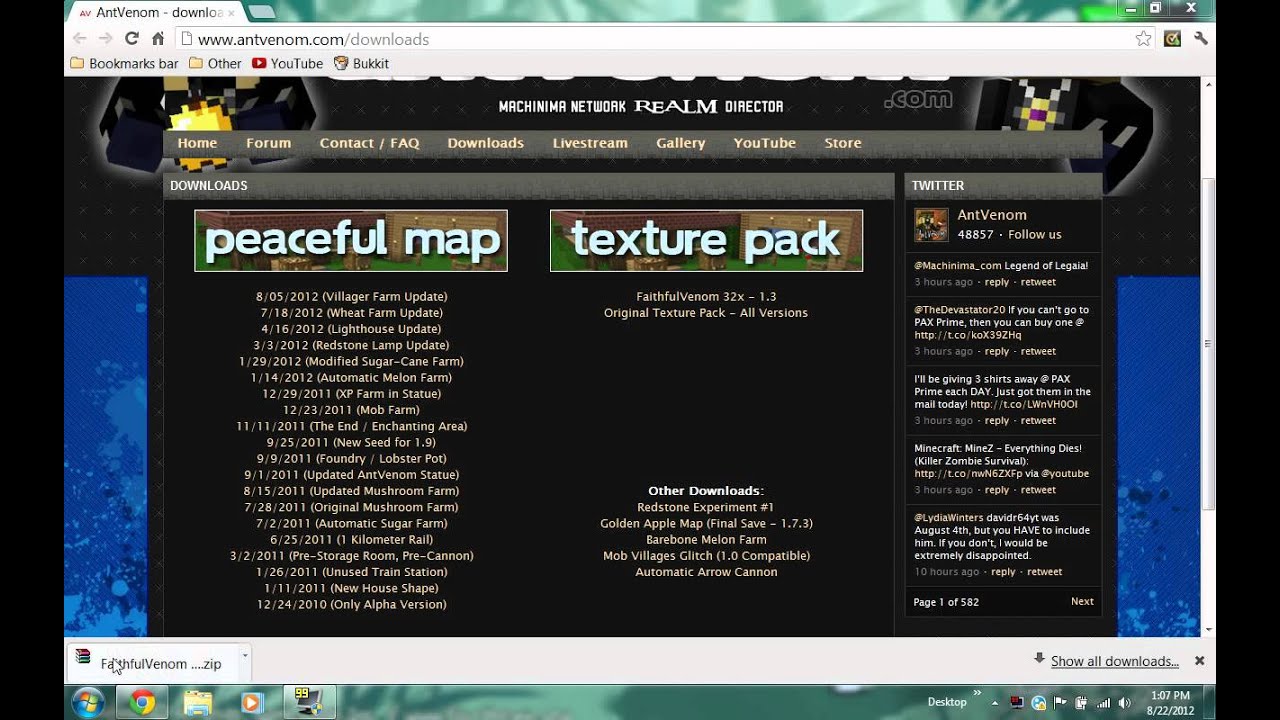
Task: Open the YouTube navigation link
Action: 765,143
